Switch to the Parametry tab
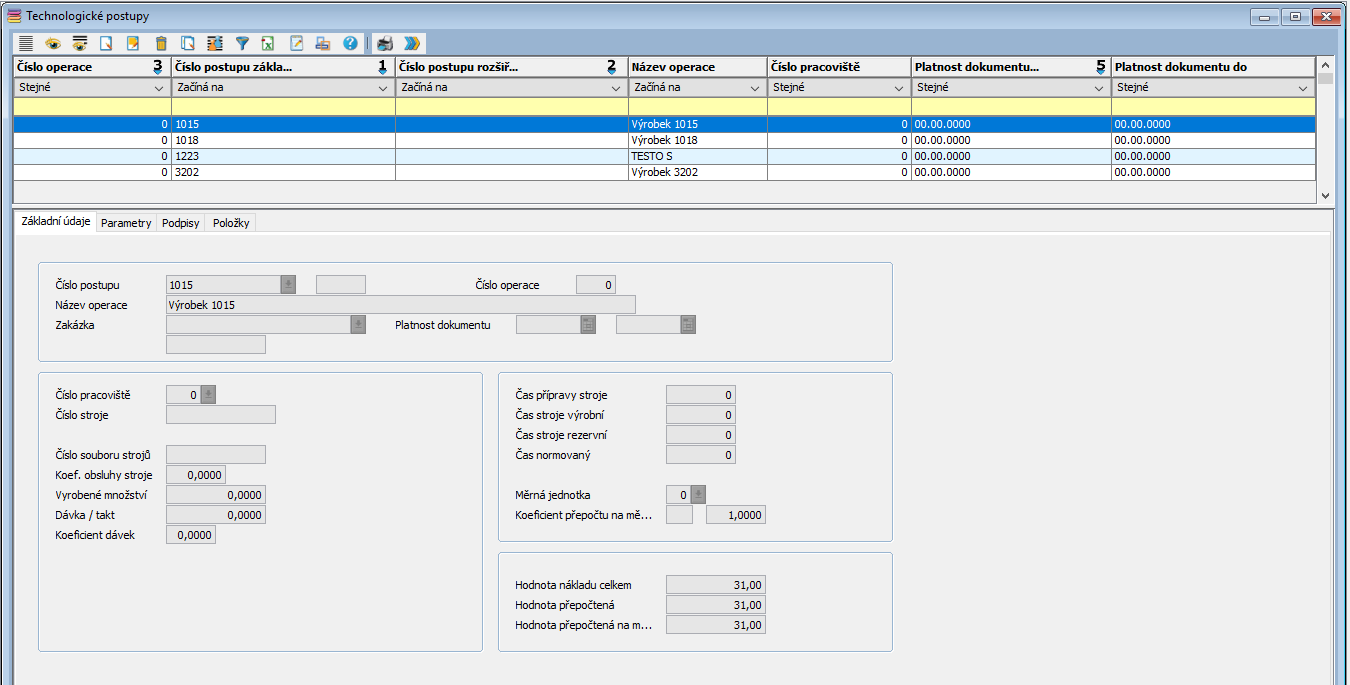The height and width of the screenshot is (685, 1350). coord(126,223)
